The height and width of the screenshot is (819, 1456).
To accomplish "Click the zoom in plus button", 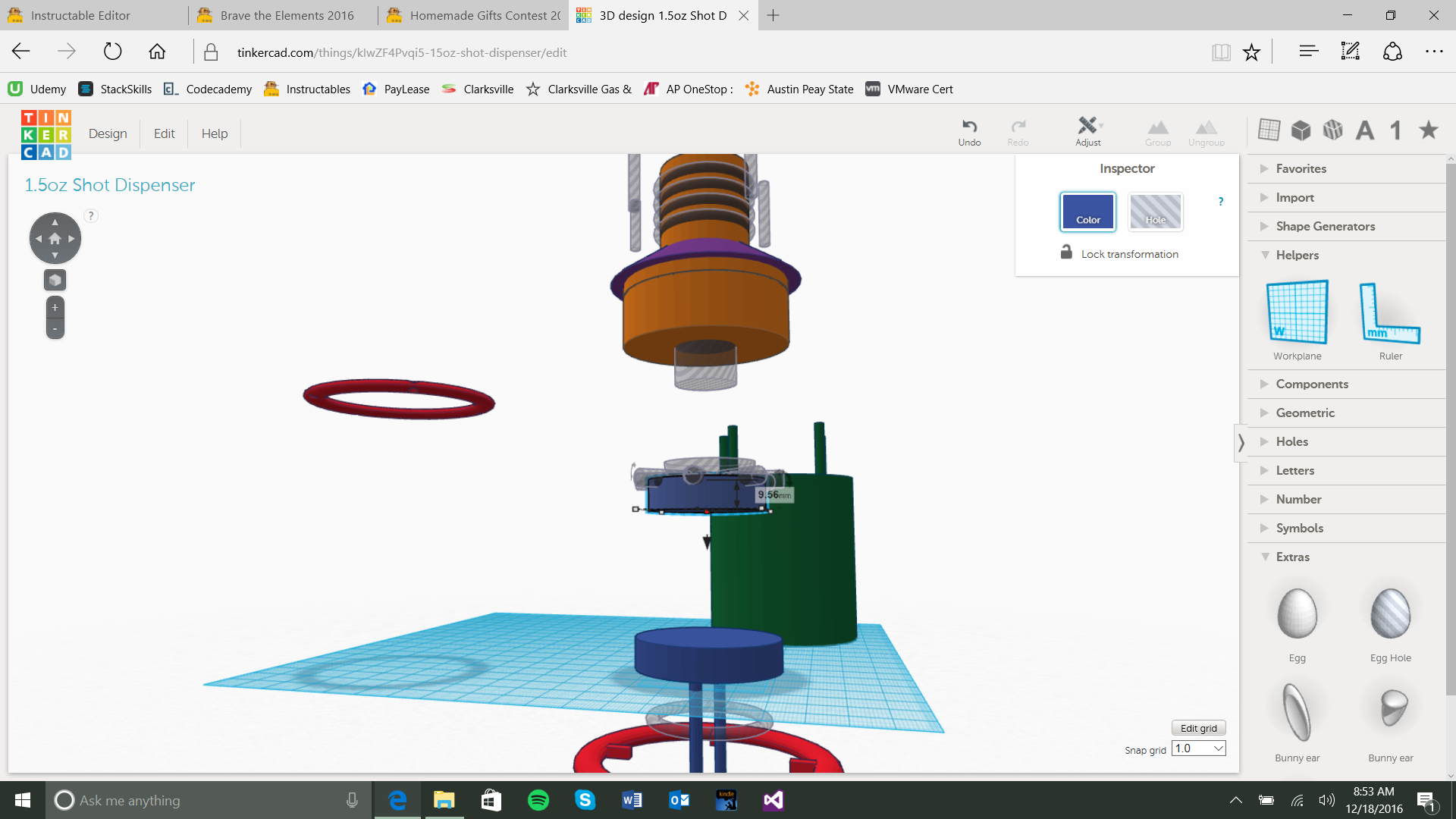I will click(x=55, y=307).
